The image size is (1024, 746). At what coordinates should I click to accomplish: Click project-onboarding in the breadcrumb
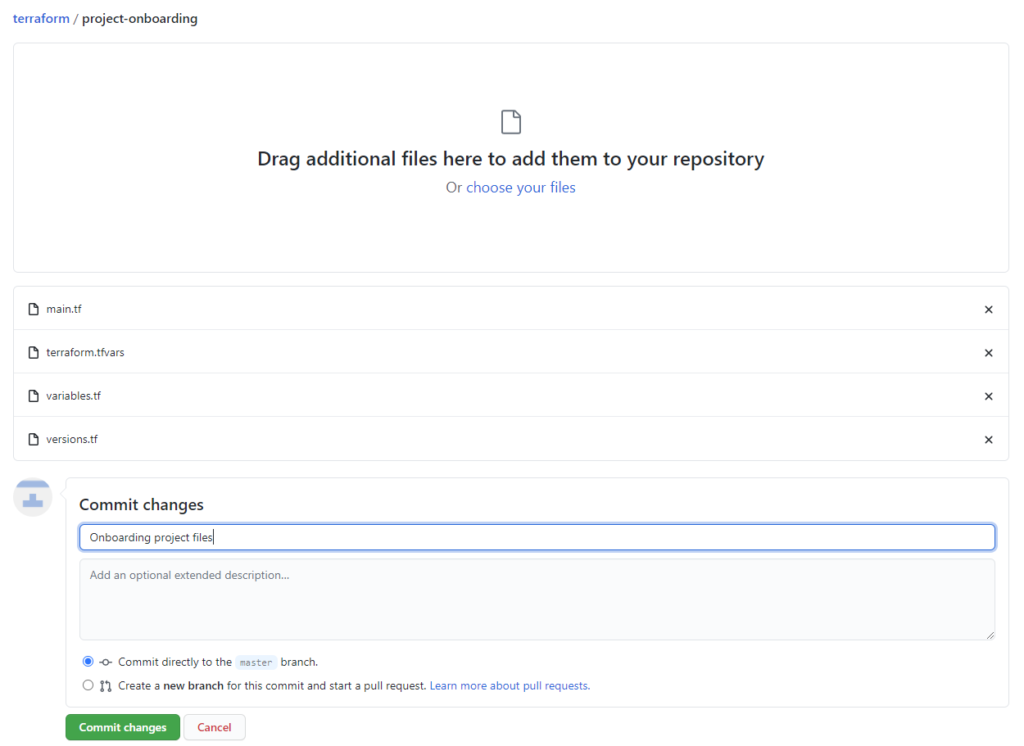point(140,18)
